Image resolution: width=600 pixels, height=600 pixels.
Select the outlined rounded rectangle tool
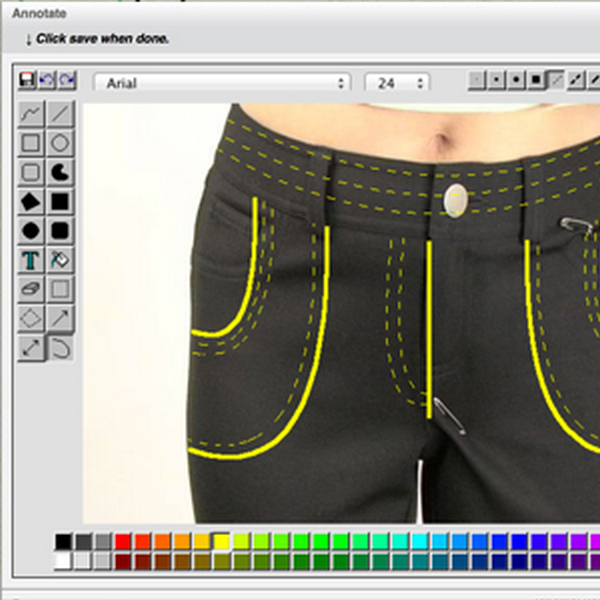[x=31, y=172]
